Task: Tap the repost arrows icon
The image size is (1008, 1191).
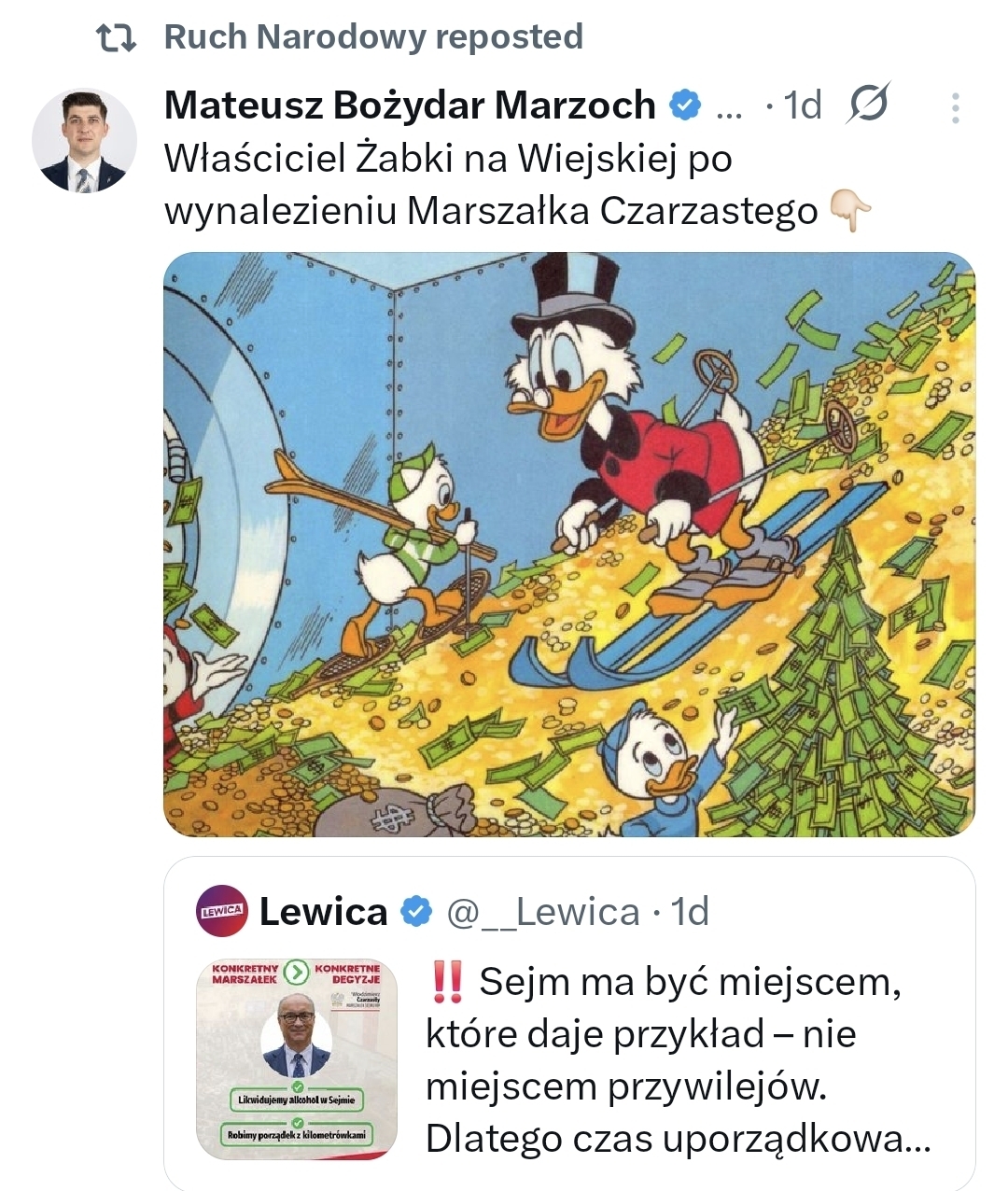Action: (x=117, y=38)
